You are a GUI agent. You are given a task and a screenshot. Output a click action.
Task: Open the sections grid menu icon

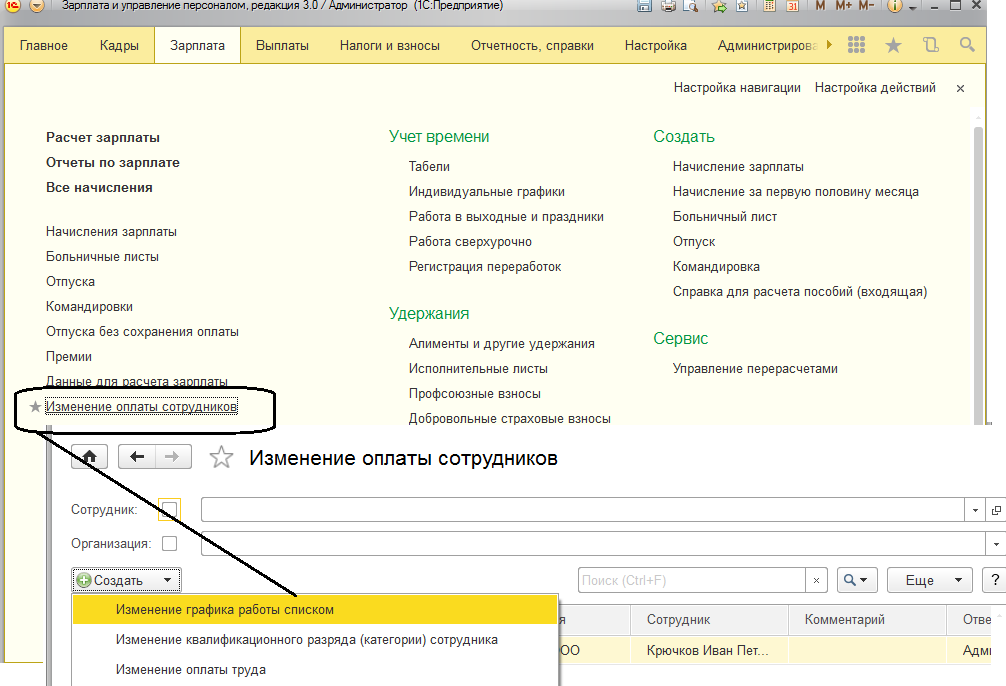click(856, 46)
